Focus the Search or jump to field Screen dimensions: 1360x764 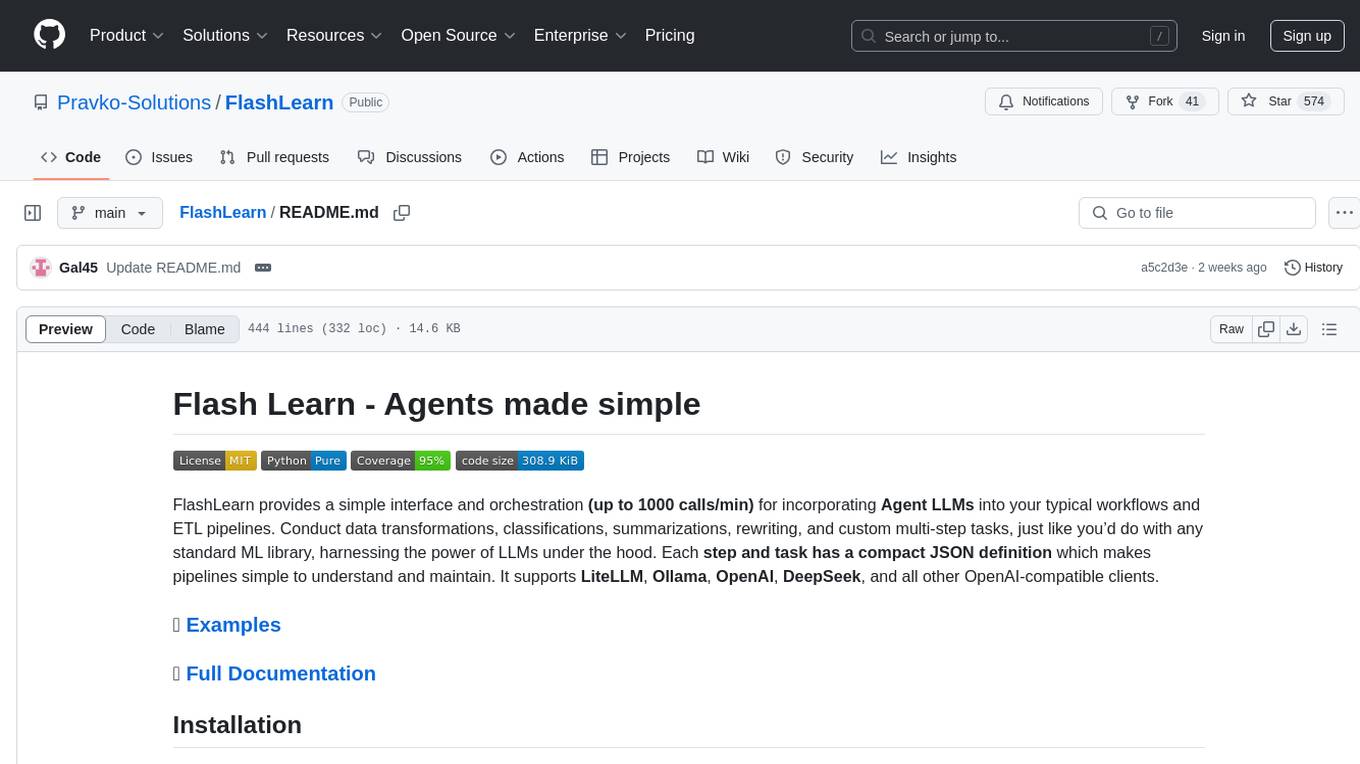coord(1016,36)
